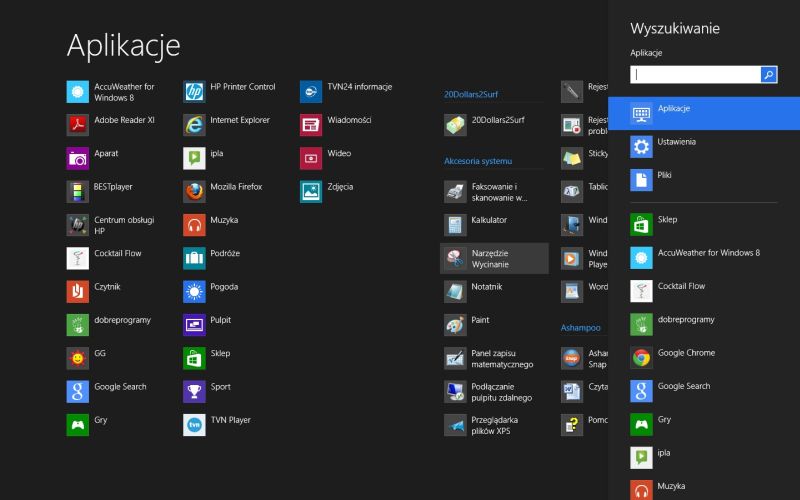Open the Sport app
Screen dimensions: 800x500
click(x=207, y=391)
